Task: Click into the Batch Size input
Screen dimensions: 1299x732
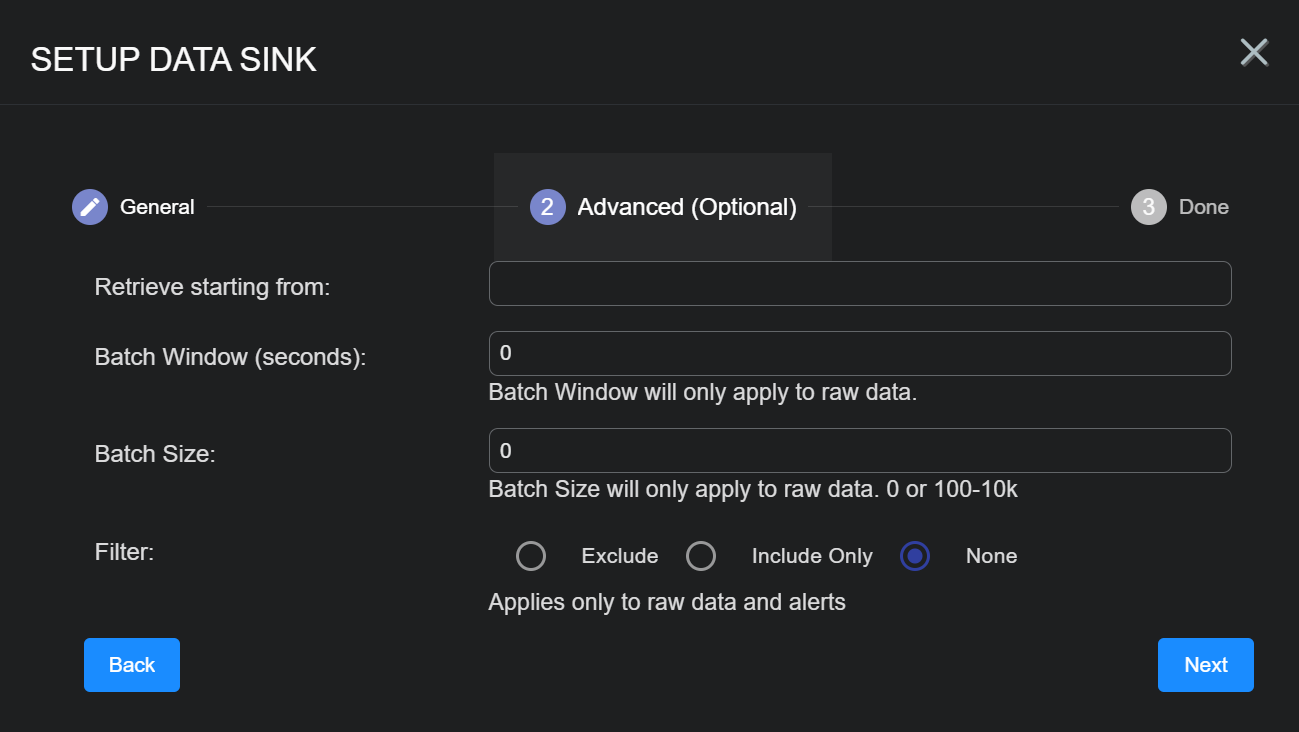Action: 859,451
